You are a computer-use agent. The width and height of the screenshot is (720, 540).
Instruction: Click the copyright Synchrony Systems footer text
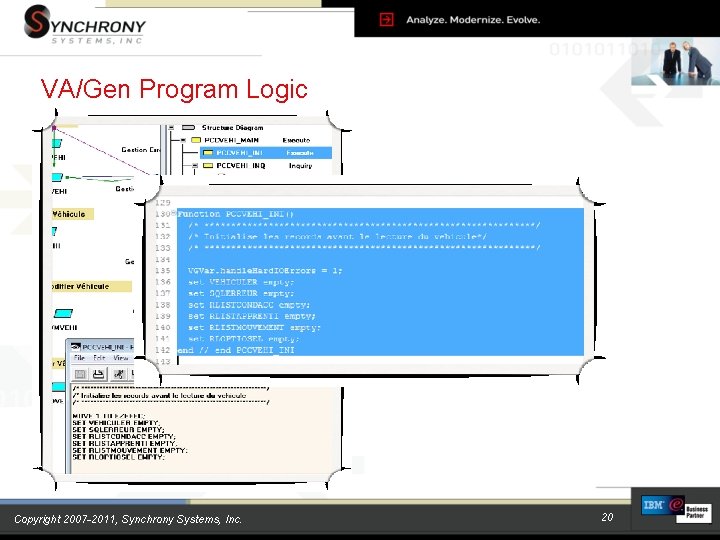tap(128, 519)
